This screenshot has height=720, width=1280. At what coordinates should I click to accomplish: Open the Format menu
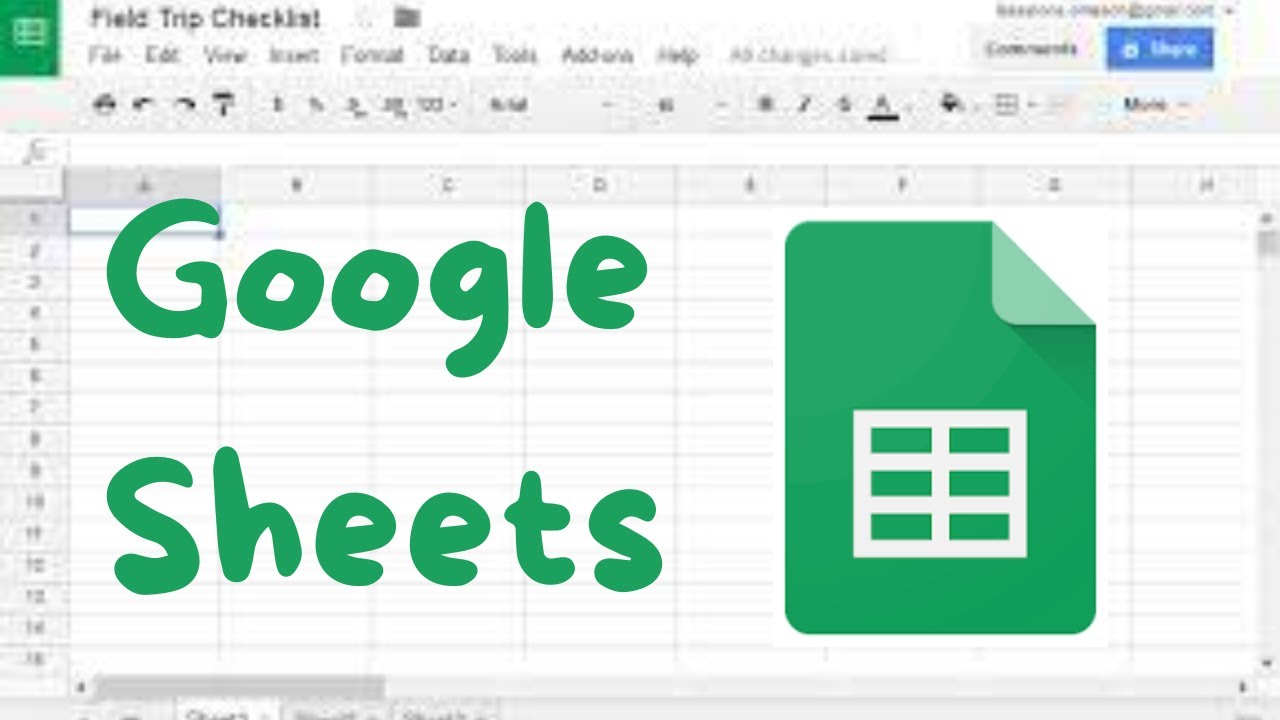click(x=372, y=55)
